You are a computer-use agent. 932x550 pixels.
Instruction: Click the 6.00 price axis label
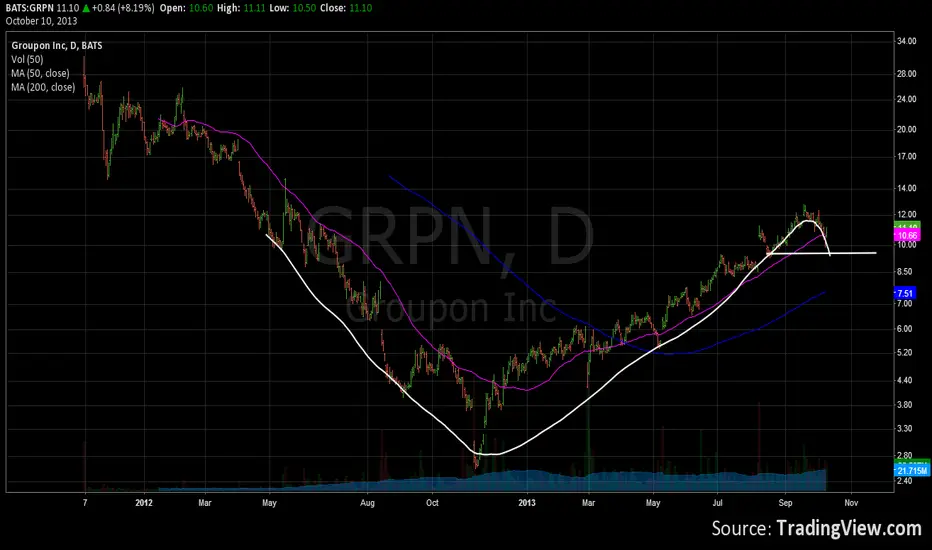click(x=904, y=329)
